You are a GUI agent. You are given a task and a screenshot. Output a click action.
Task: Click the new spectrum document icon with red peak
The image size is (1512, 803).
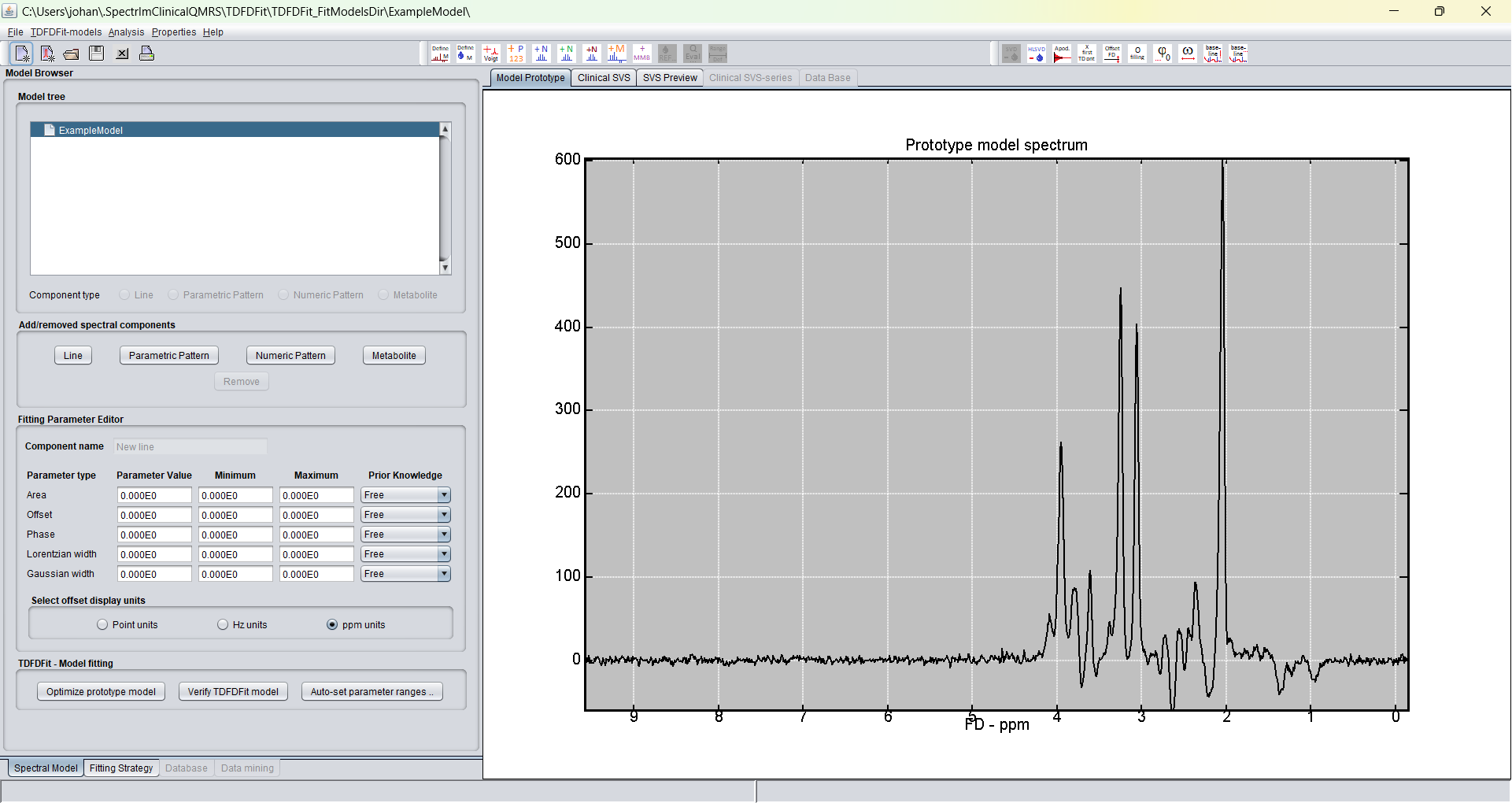coord(47,54)
